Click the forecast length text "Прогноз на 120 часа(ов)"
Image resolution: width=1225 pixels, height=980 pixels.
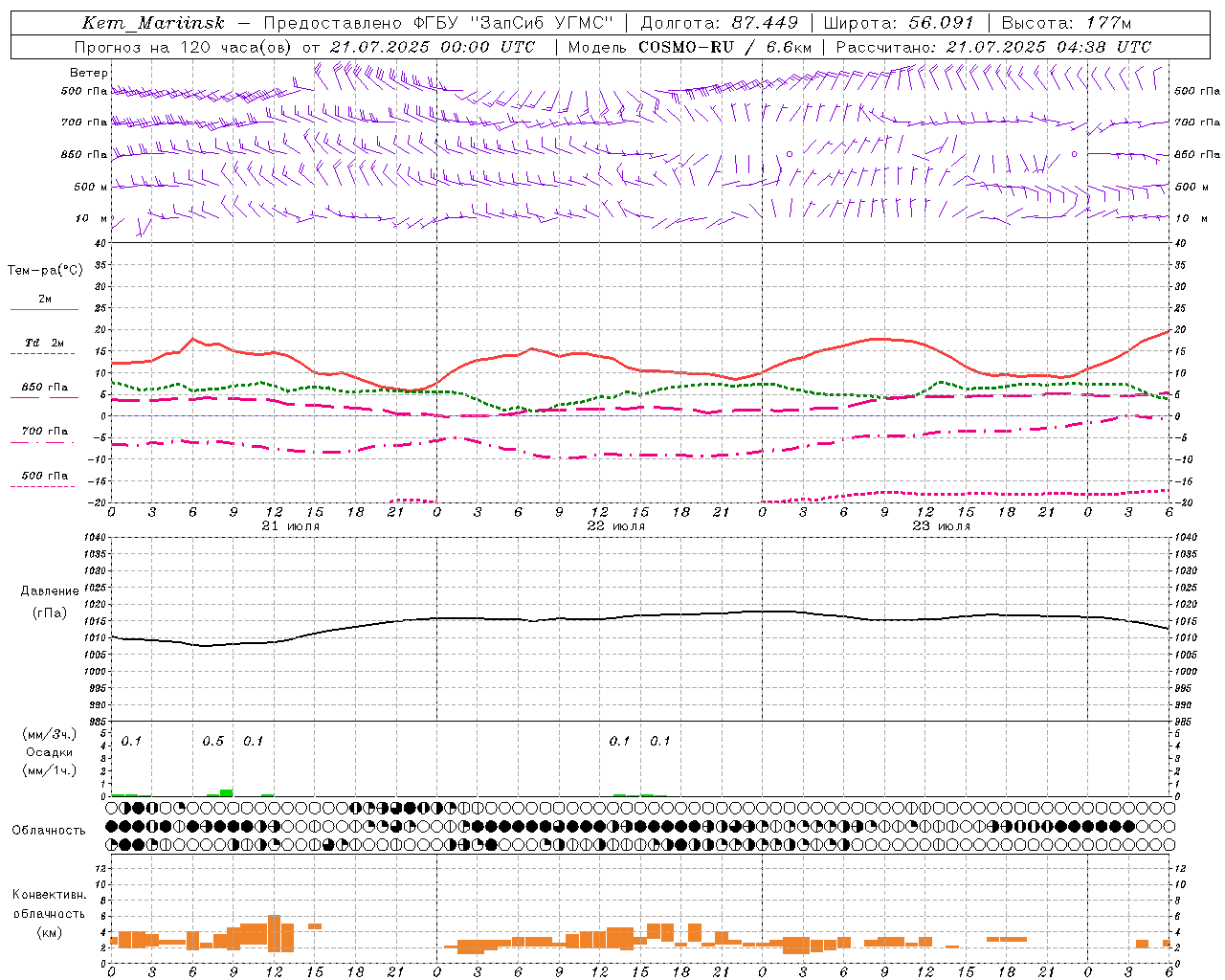(x=182, y=47)
